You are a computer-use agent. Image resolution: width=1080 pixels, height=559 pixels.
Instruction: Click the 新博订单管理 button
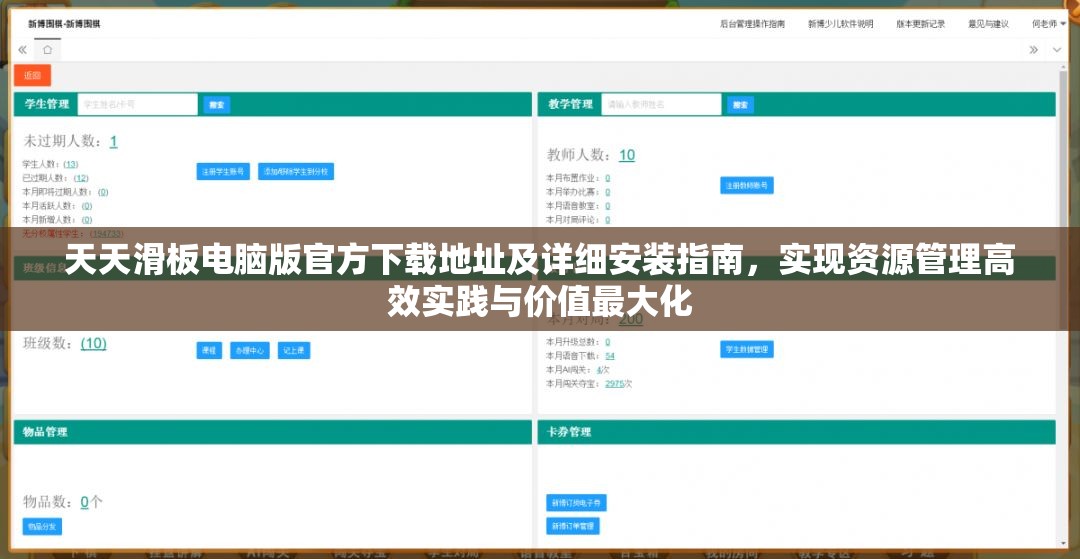(x=572, y=527)
